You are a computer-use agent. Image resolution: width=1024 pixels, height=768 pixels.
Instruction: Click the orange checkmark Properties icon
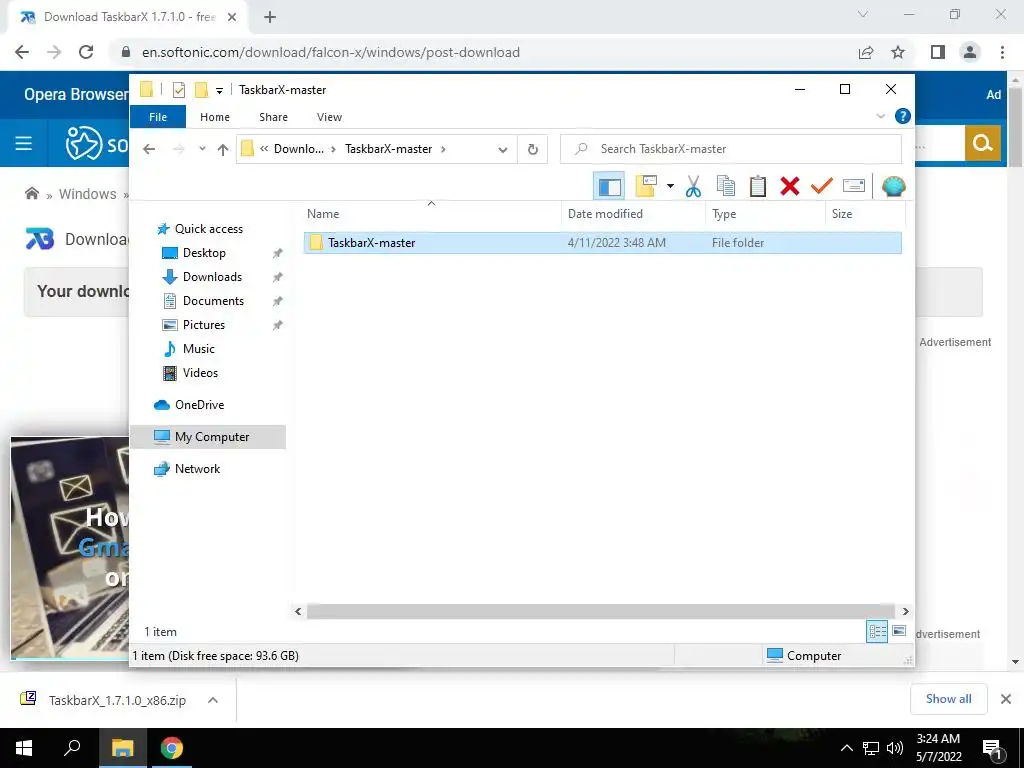(822, 187)
